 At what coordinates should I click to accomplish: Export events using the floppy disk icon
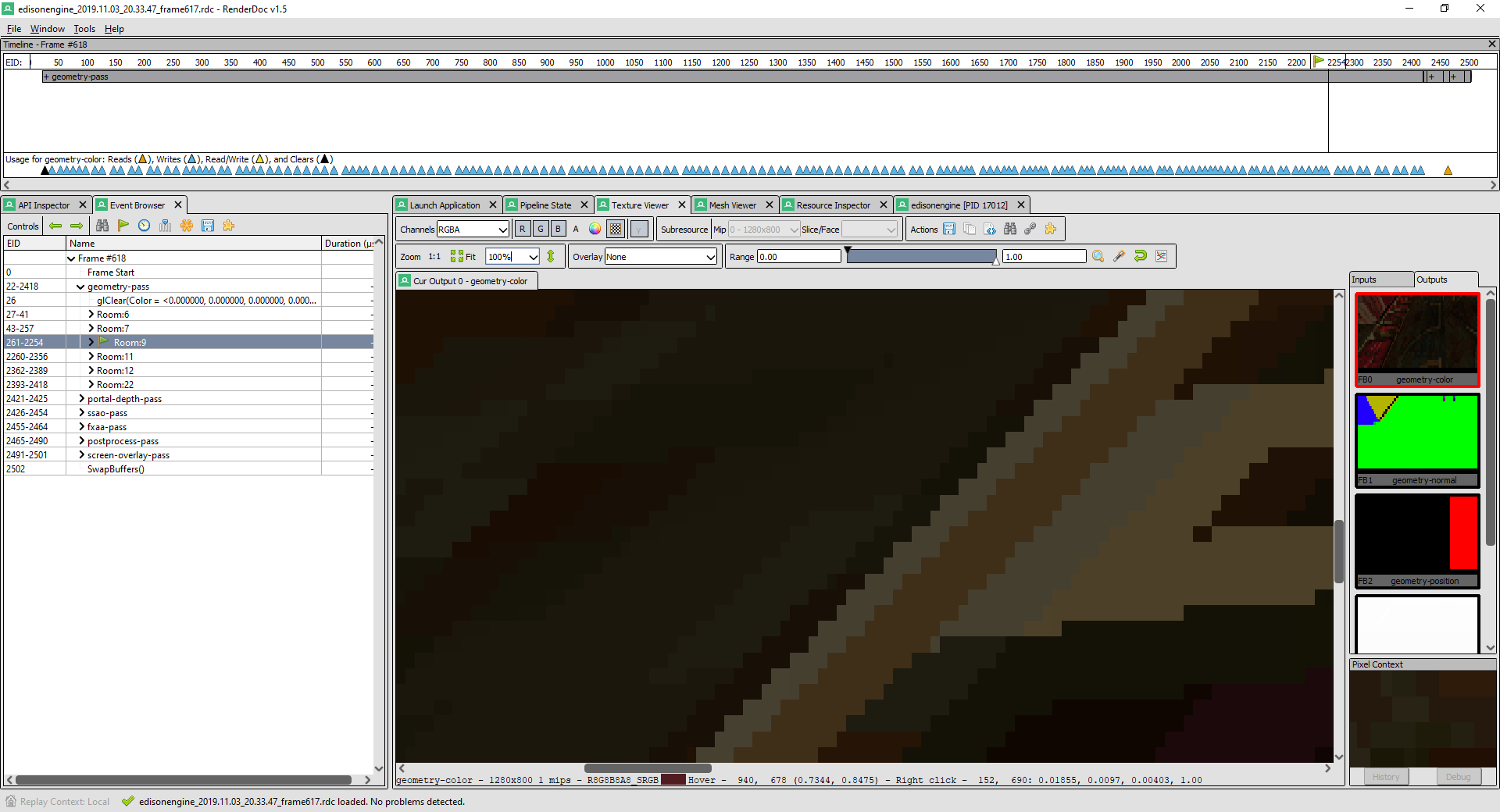coord(208,226)
